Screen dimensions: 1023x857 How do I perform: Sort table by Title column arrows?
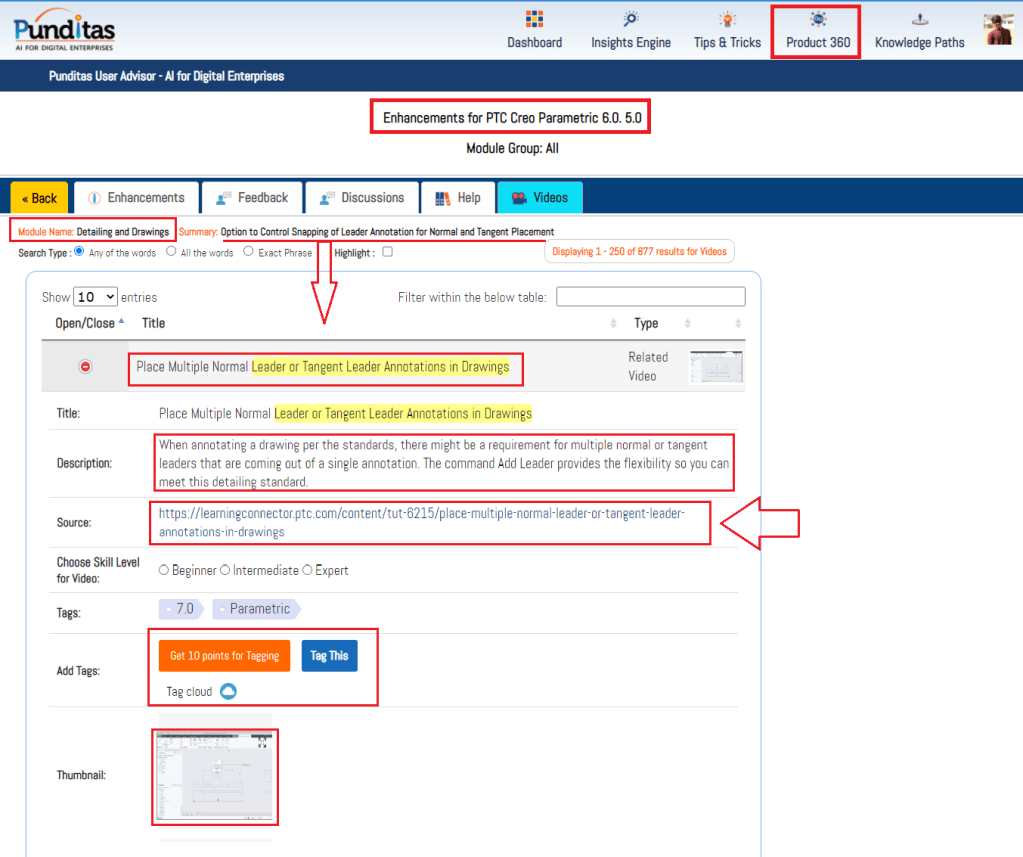click(x=613, y=324)
